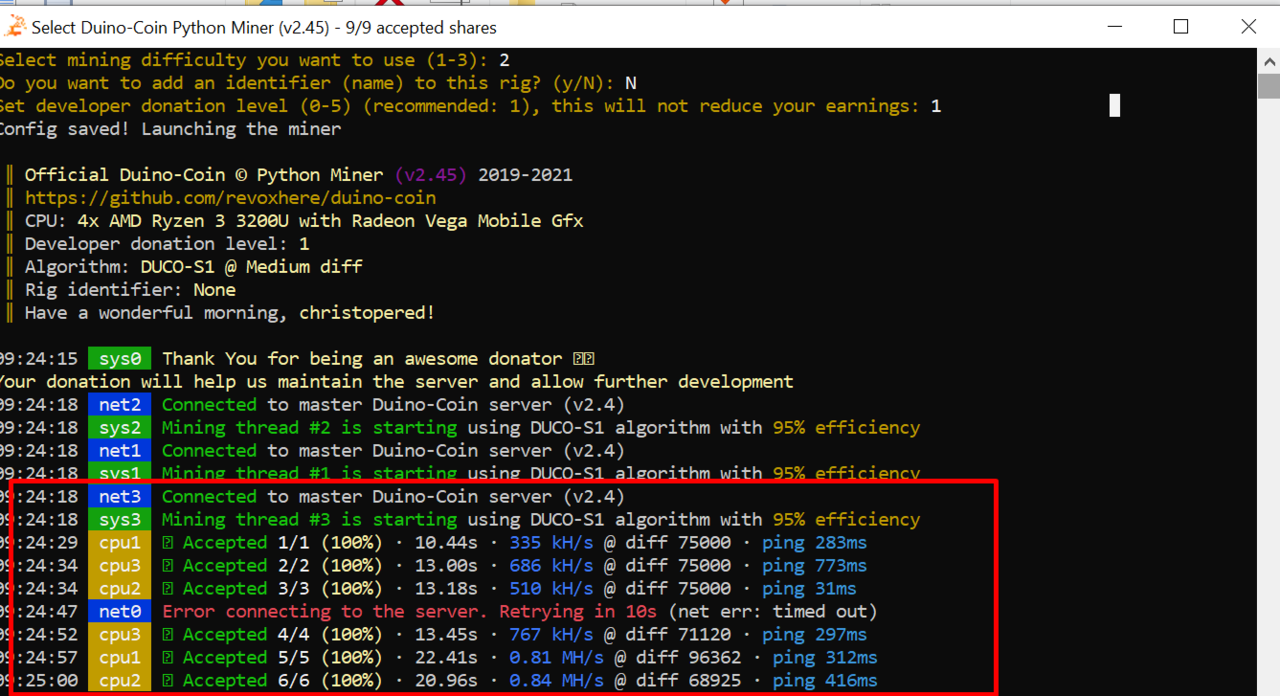The height and width of the screenshot is (696, 1280).
Task: Click the blue net0 badge
Action: 119,612
